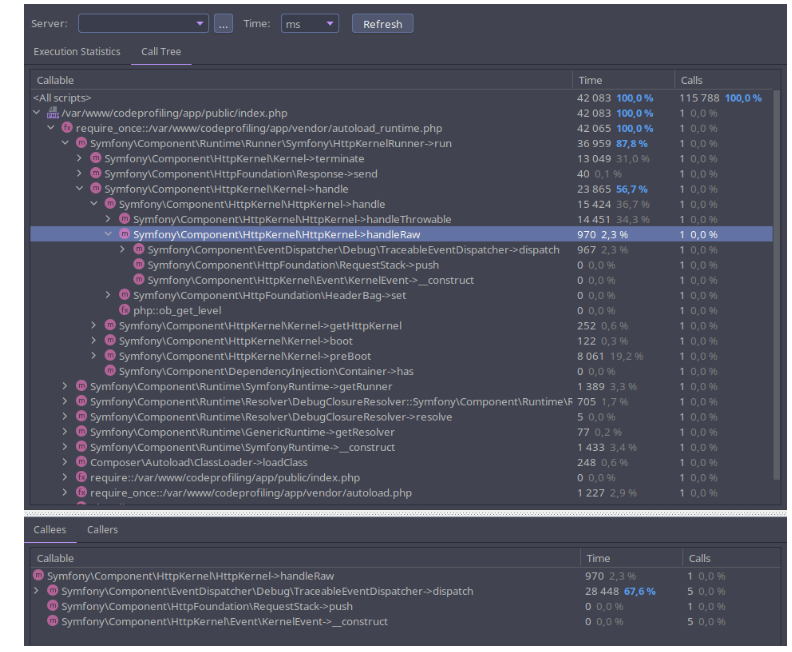Open the Time unit ms dropdown

click(x=310, y=24)
